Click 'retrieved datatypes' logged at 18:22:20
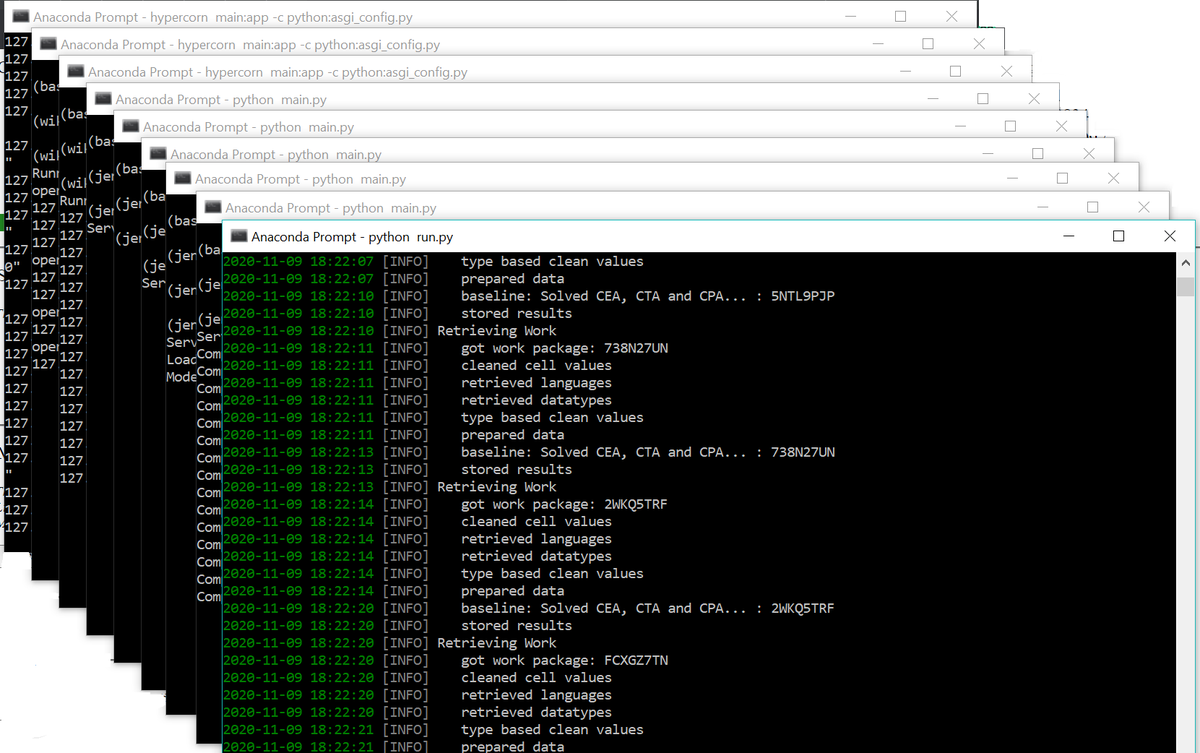Viewport: 1200px width, 753px height. [x=536, y=712]
